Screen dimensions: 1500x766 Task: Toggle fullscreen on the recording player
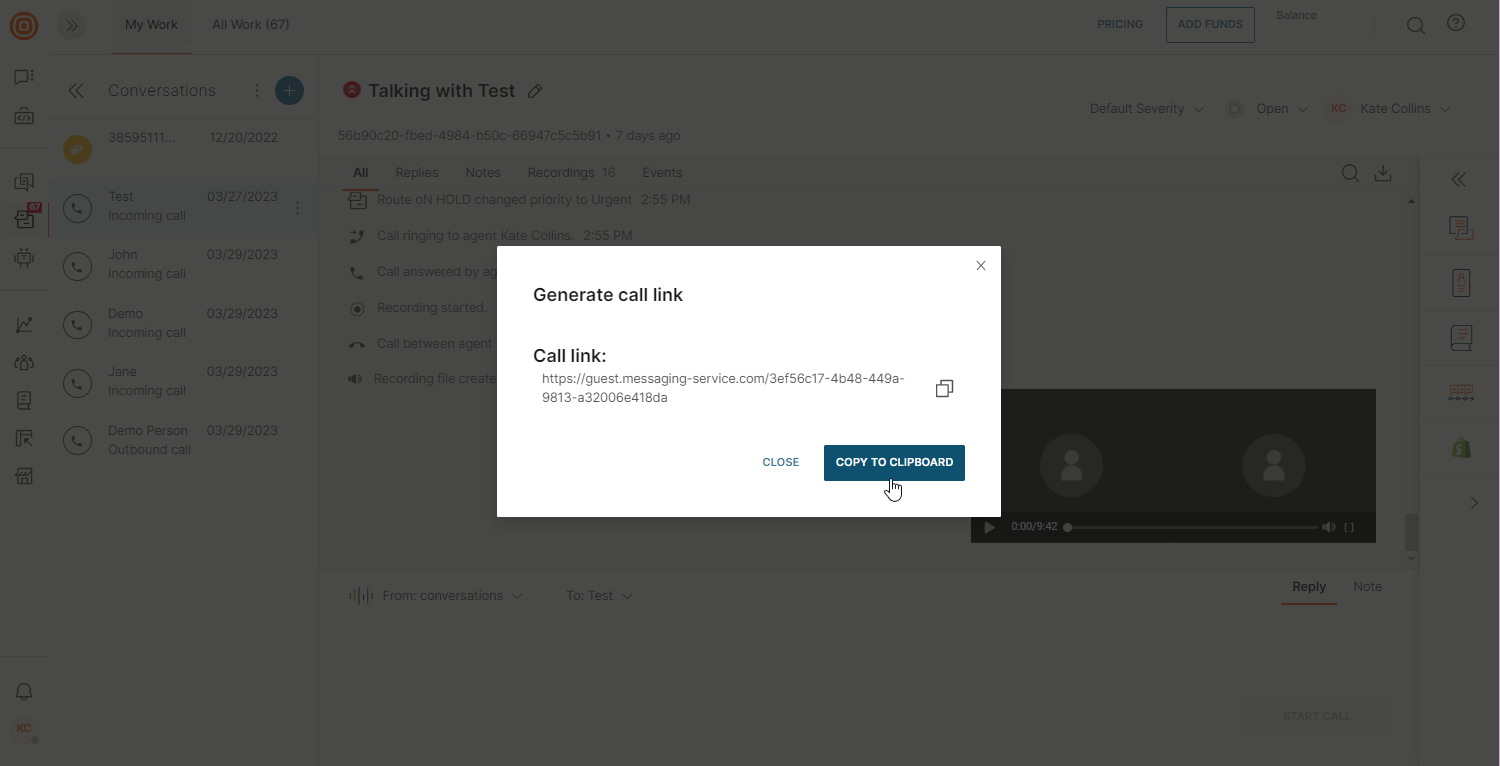(x=1349, y=527)
